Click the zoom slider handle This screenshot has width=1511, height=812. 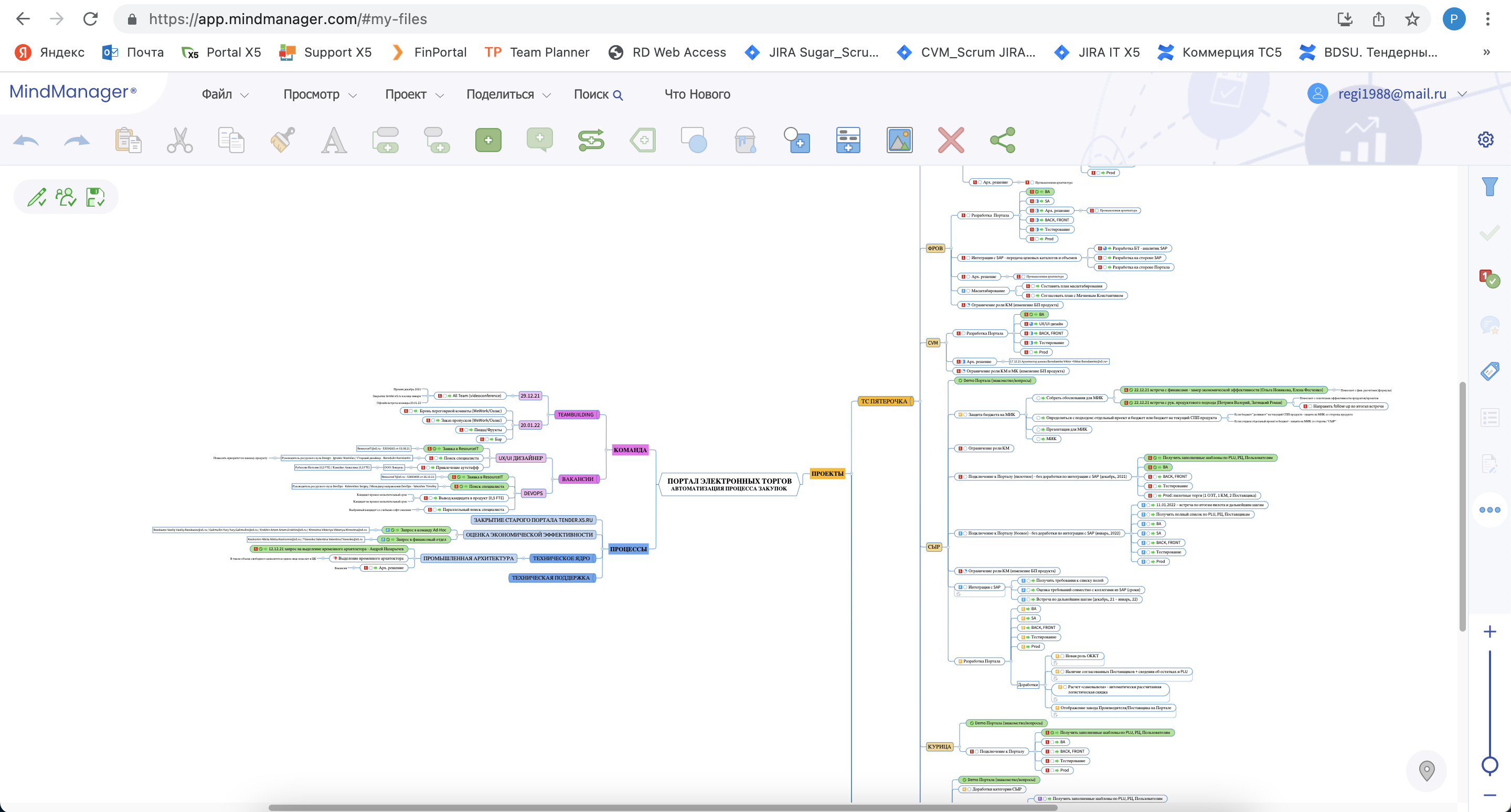coord(1489,764)
